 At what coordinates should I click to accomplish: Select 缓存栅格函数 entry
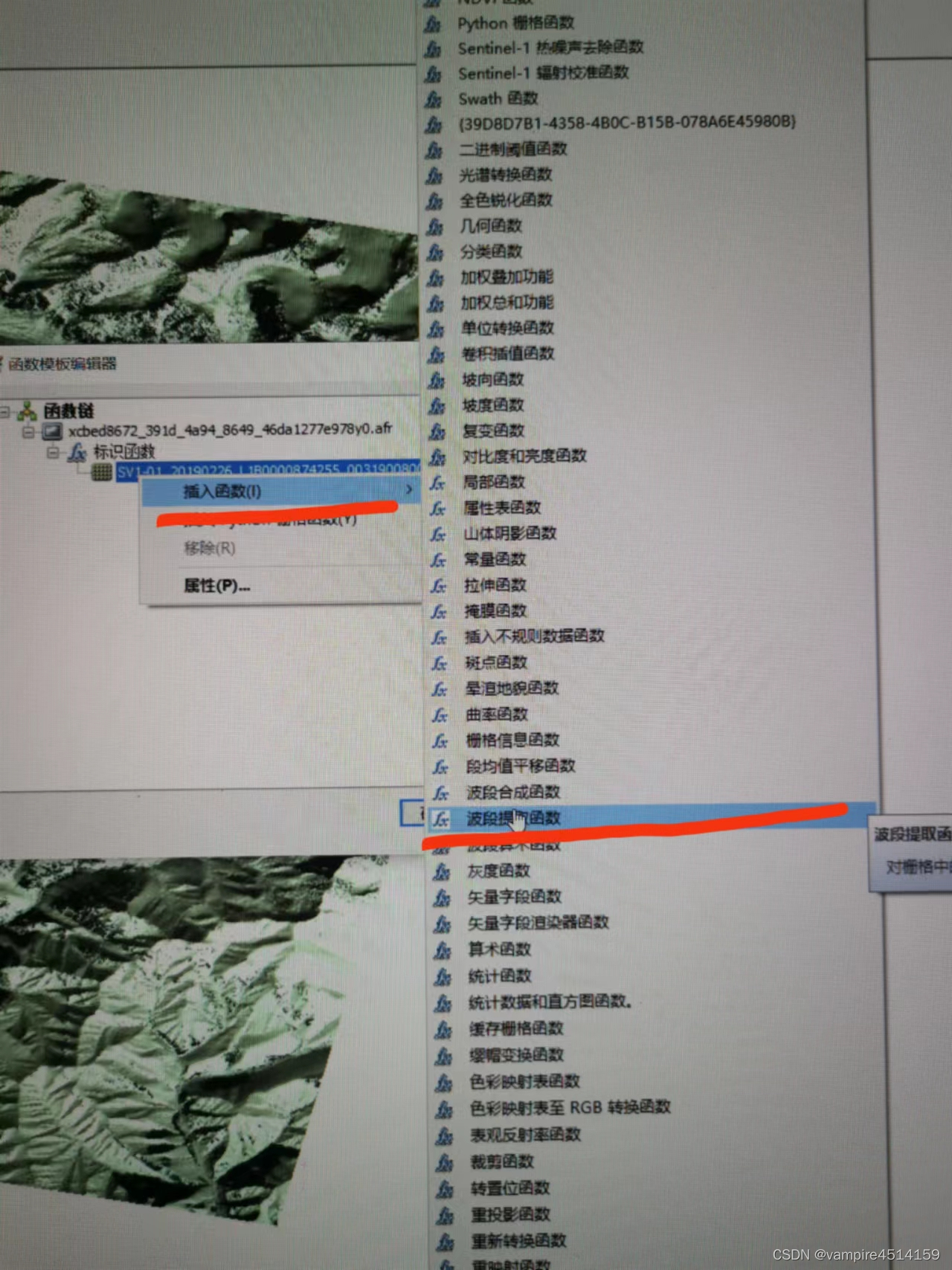point(516,1029)
